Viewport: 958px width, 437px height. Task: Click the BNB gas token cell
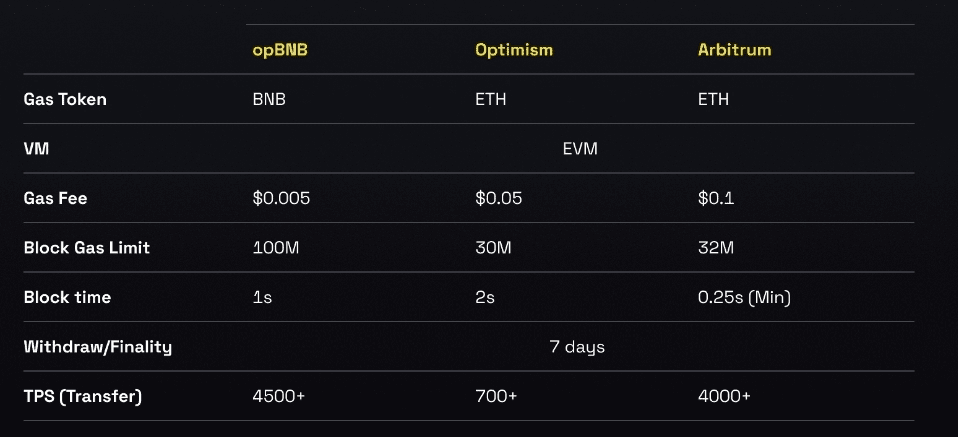tap(269, 99)
